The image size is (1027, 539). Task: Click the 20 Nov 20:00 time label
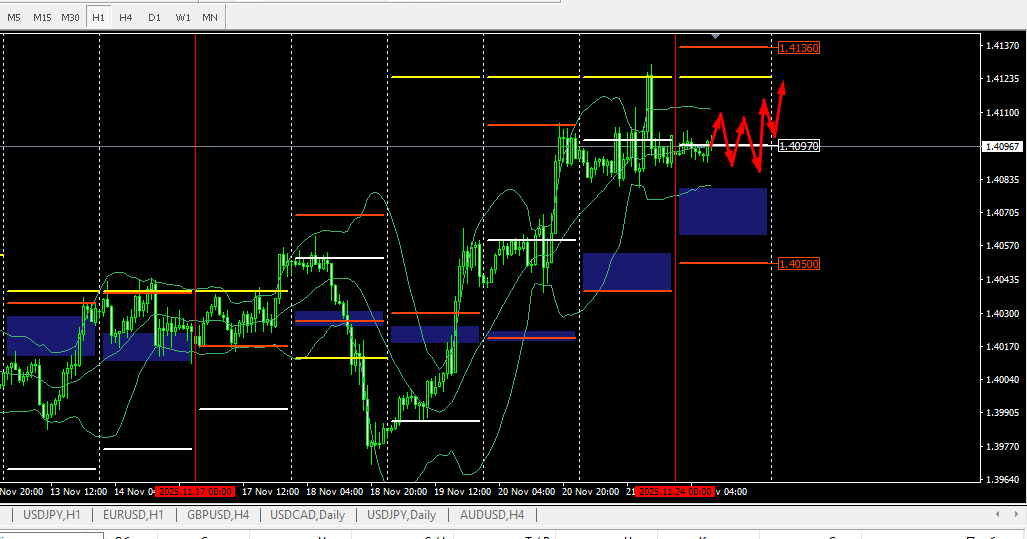pos(590,492)
